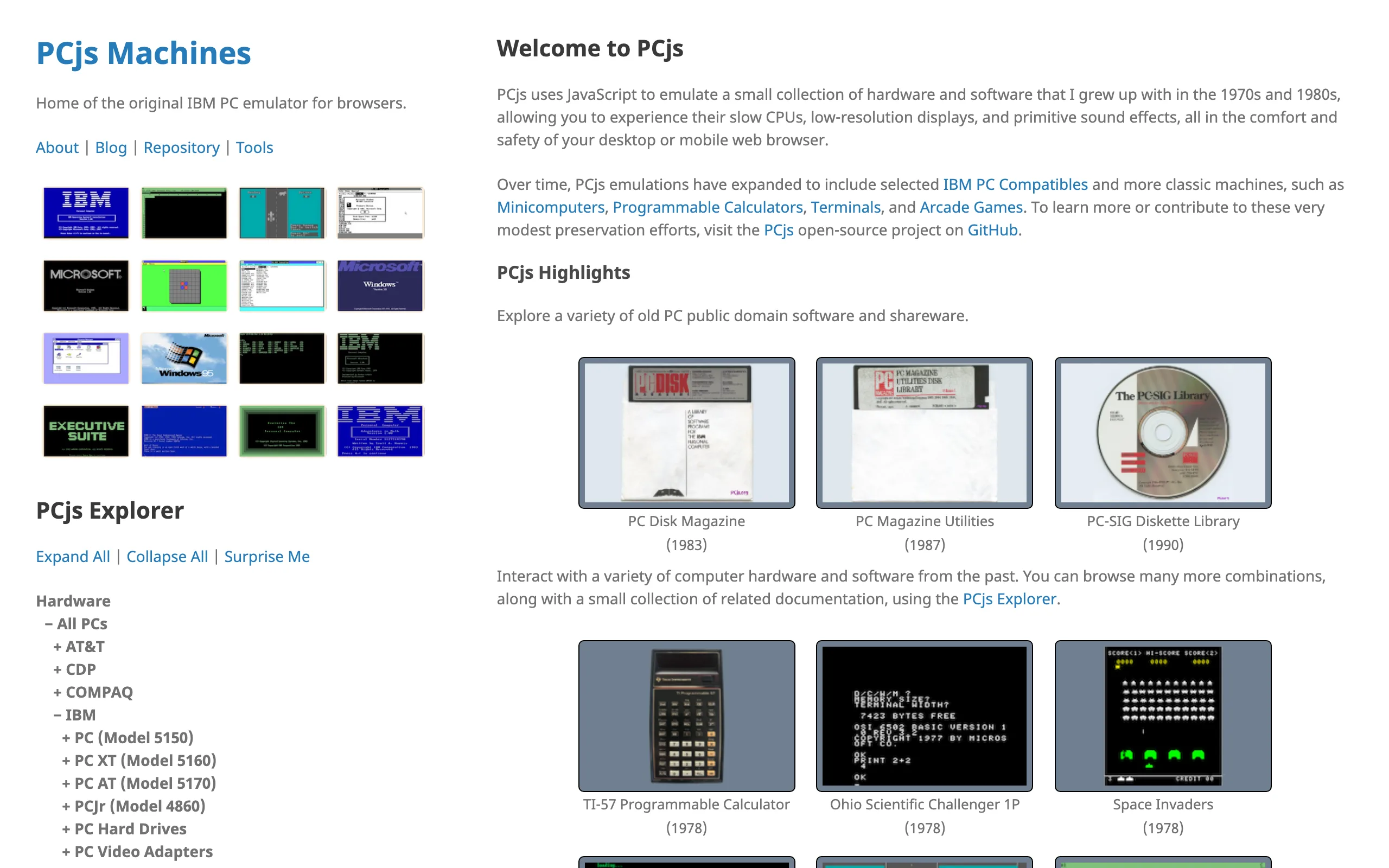Open the TI-57 calculator image
The image size is (1389, 868).
[x=686, y=716]
